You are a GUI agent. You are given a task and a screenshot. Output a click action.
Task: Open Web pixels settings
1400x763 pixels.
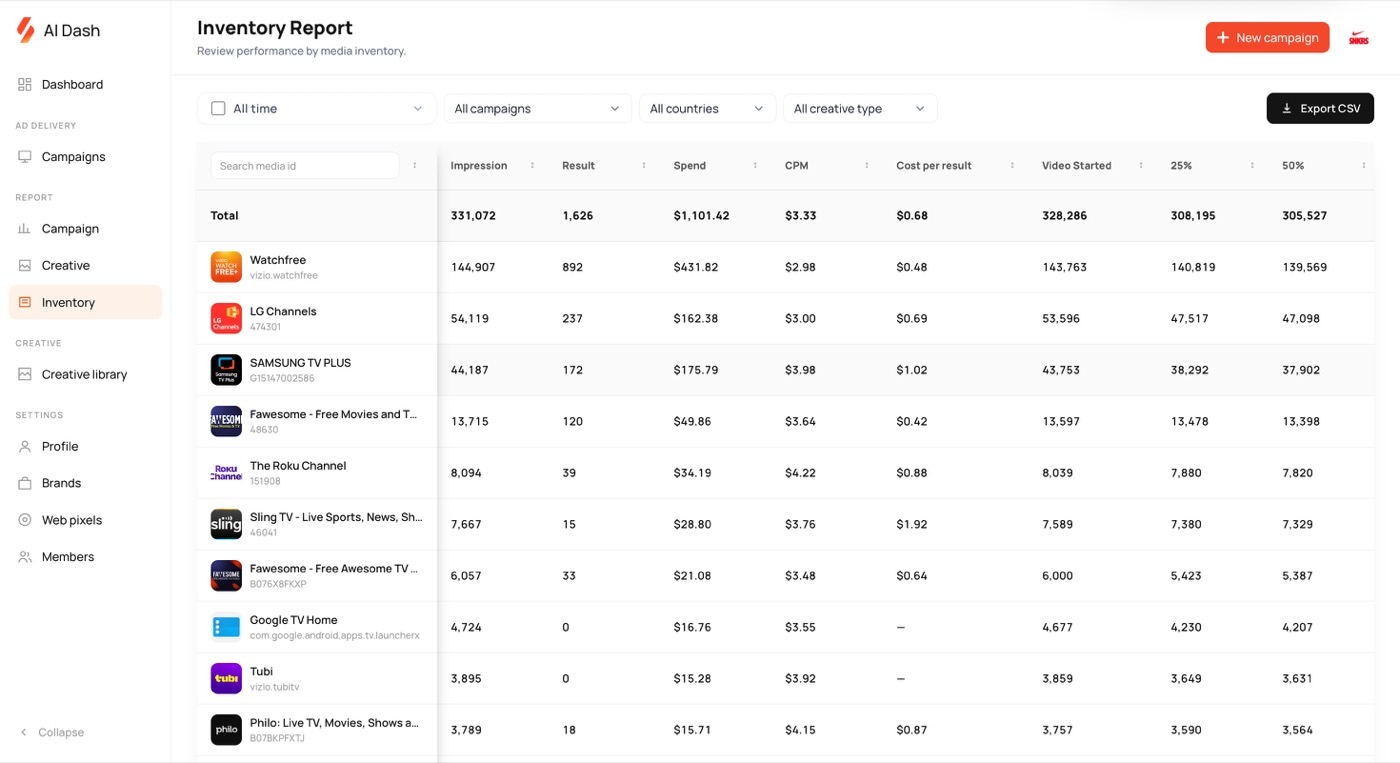coord(86,520)
